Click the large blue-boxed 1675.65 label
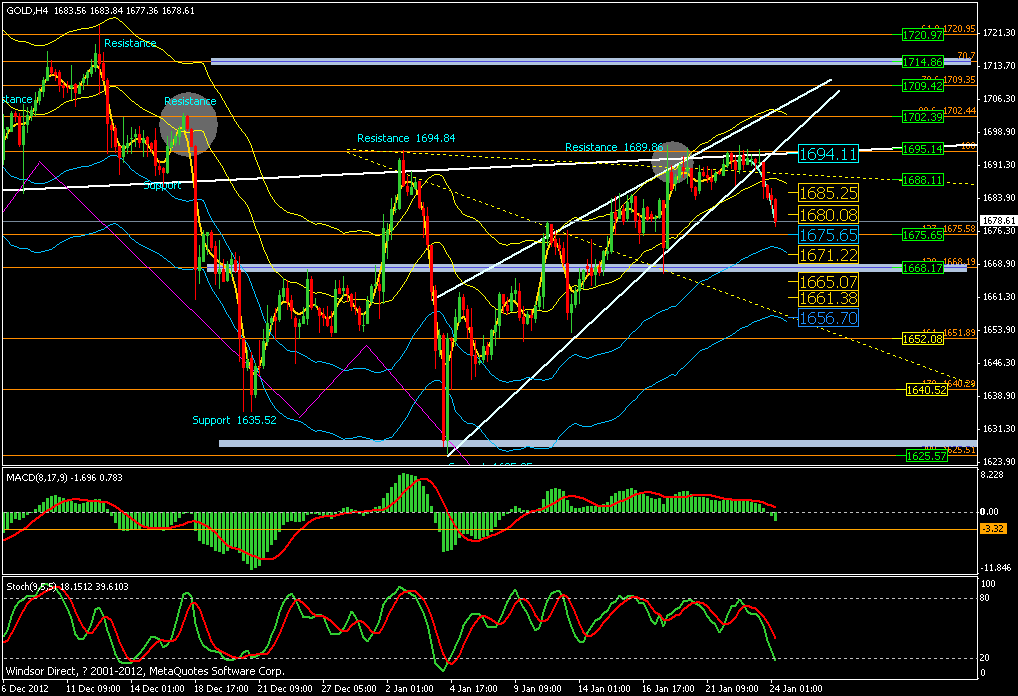Screen dimensions: 1018x696 tap(828, 235)
